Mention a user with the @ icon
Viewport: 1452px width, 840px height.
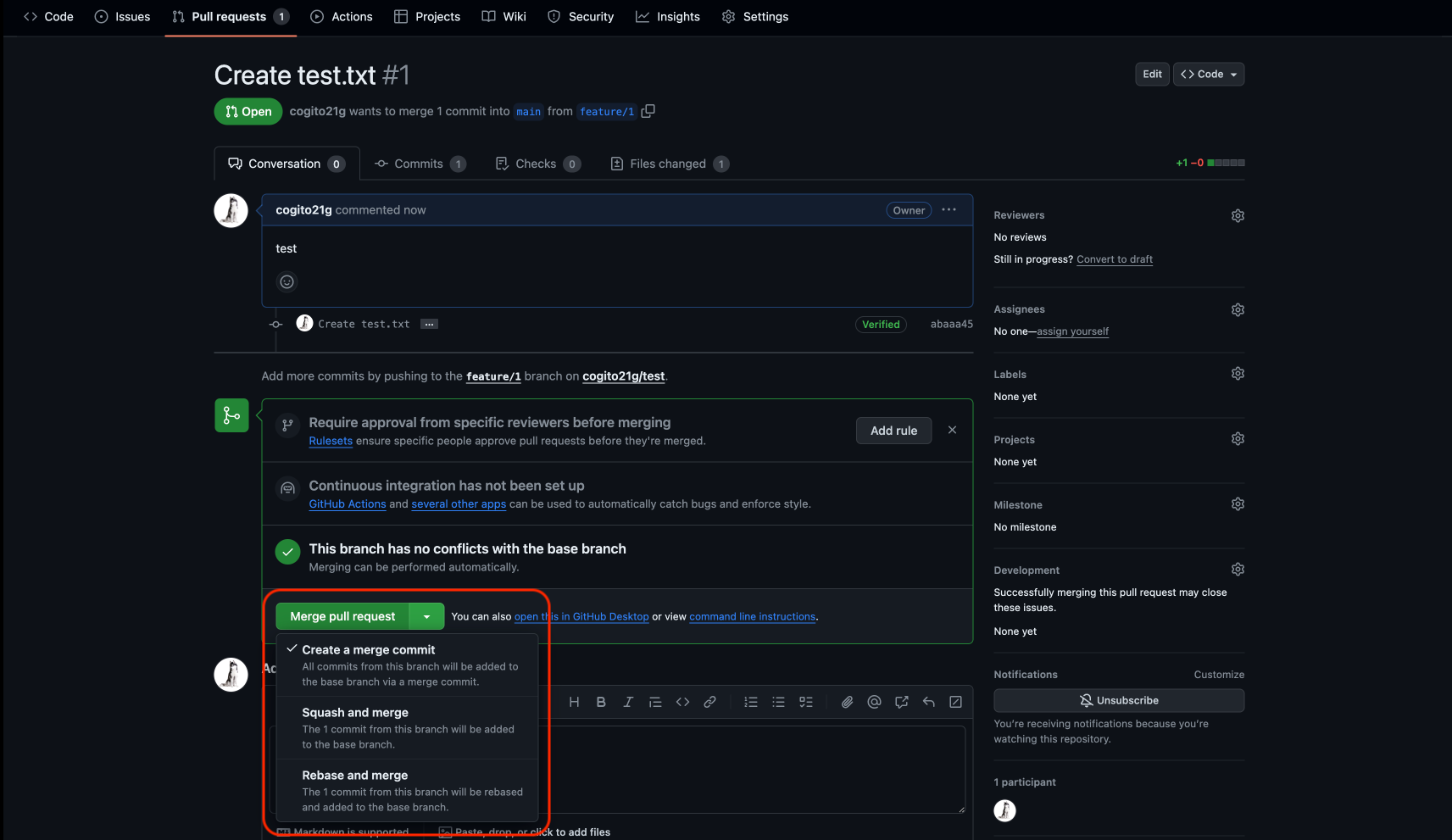874,702
